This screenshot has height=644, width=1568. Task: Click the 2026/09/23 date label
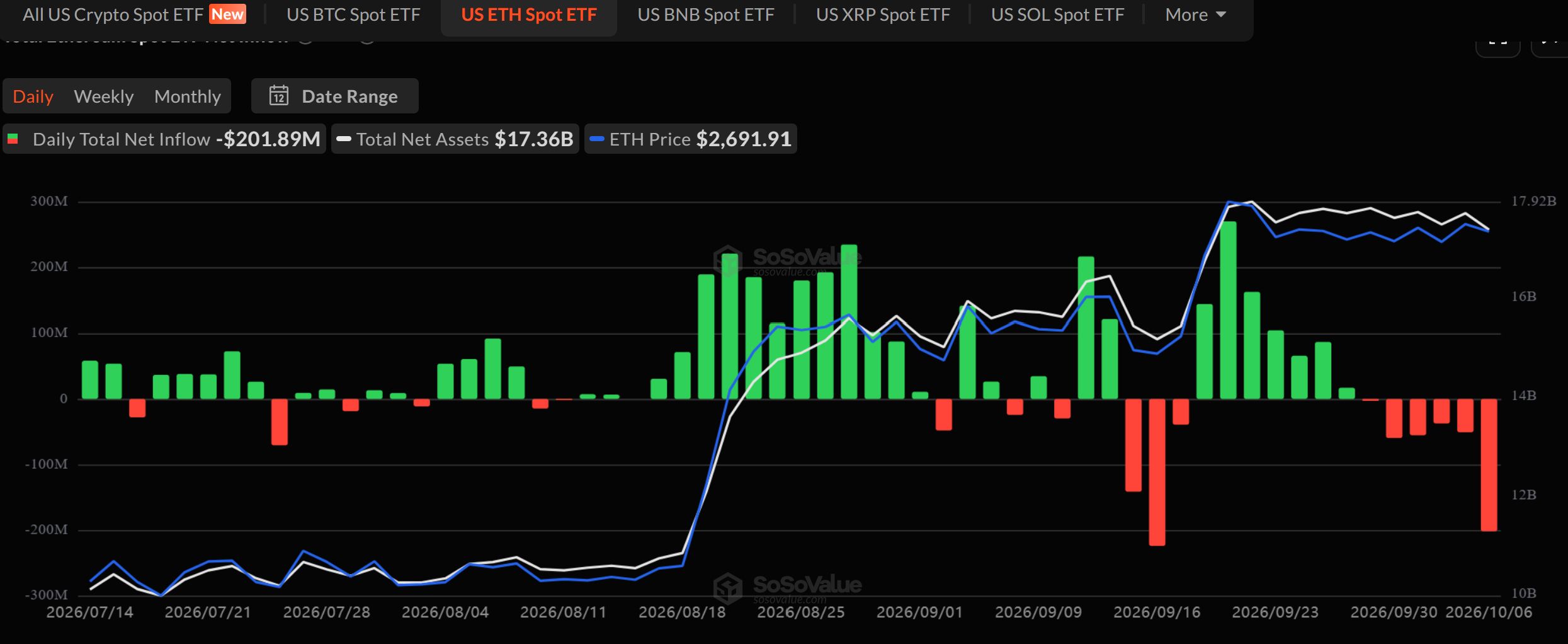pos(1275,612)
